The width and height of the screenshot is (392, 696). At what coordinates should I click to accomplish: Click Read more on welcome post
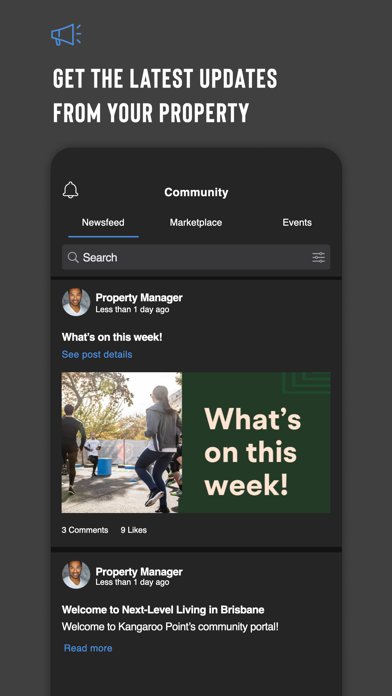coord(88,648)
